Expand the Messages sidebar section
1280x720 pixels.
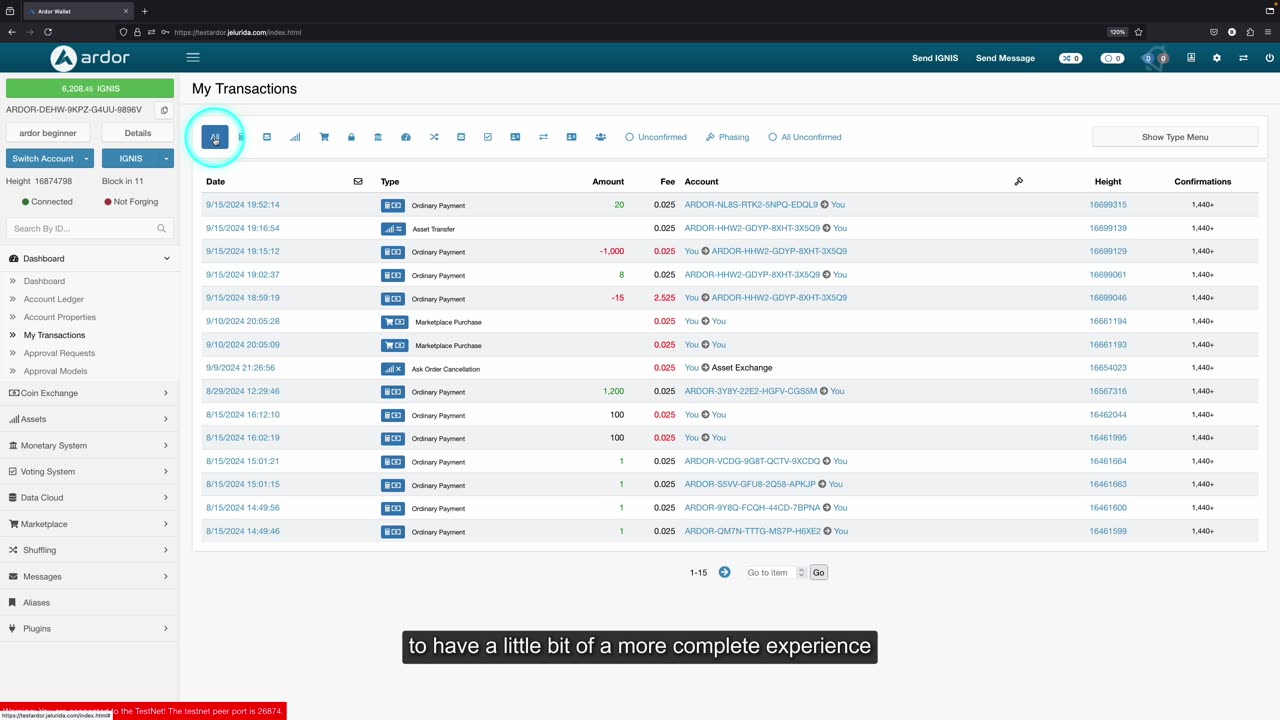[90, 576]
